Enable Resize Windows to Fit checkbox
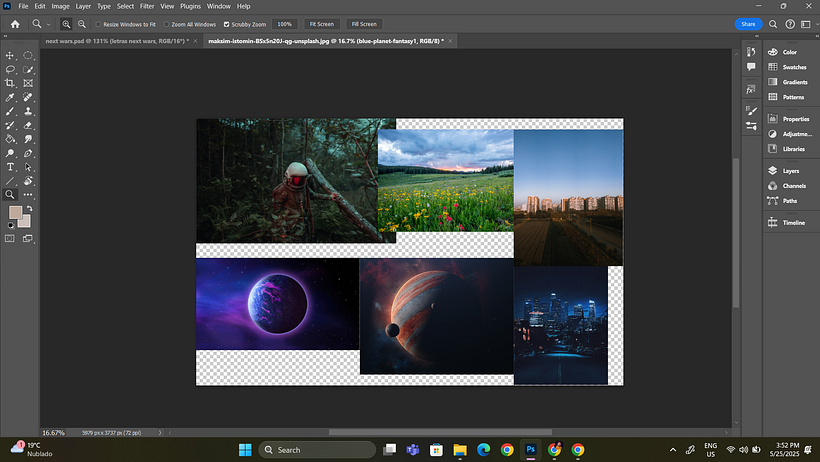The height and width of the screenshot is (462, 820). (x=98, y=24)
